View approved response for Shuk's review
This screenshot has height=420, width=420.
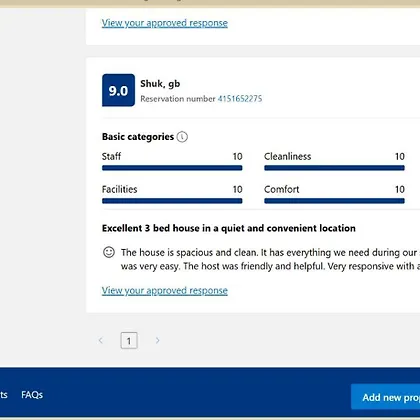[x=165, y=291]
